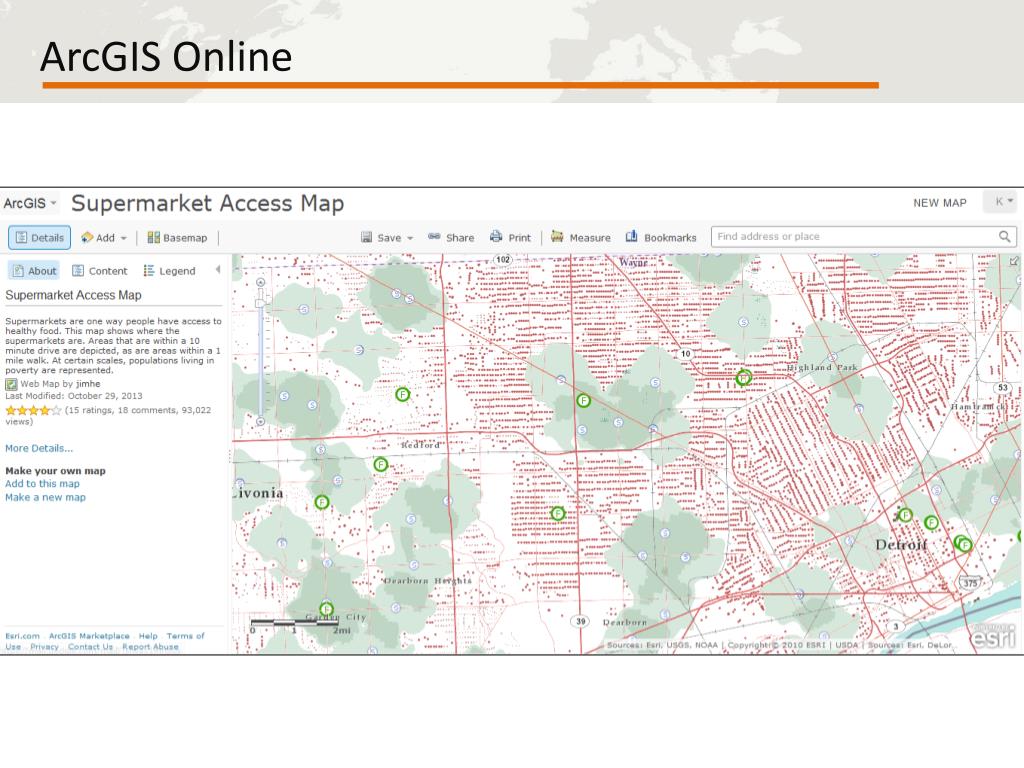
Task: Open the Basemap gallery
Action: pos(178,238)
